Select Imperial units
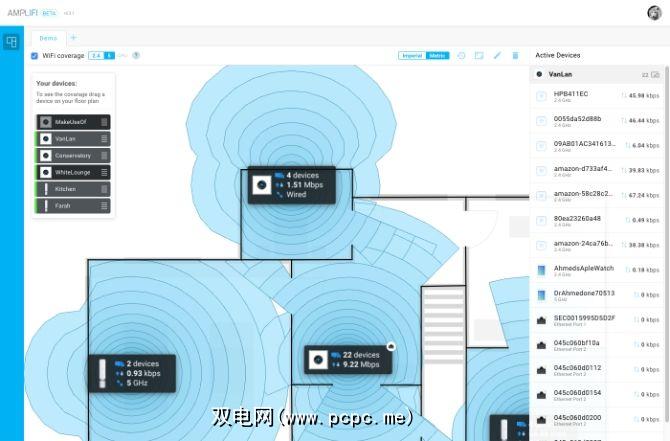670x441 pixels. [412, 56]
